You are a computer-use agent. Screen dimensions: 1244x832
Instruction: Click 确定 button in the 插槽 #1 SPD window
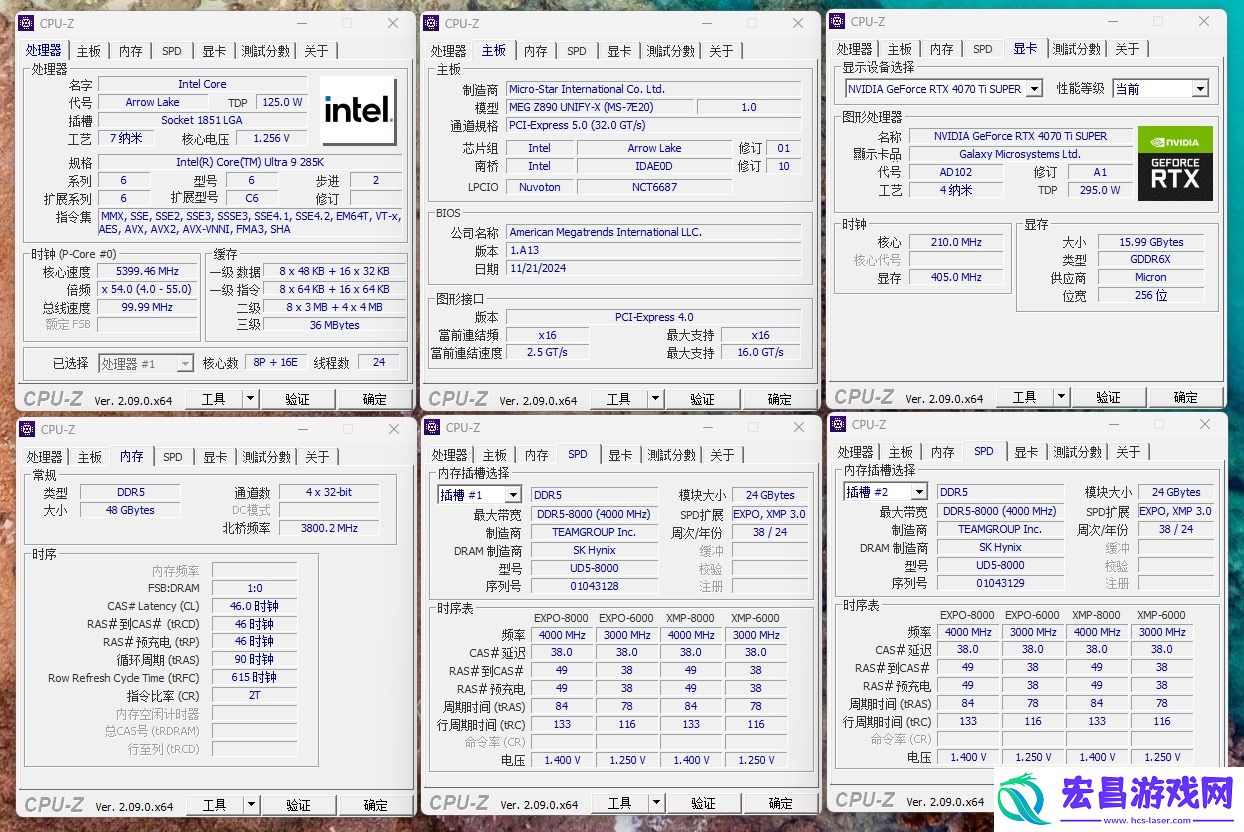[781, 803]
